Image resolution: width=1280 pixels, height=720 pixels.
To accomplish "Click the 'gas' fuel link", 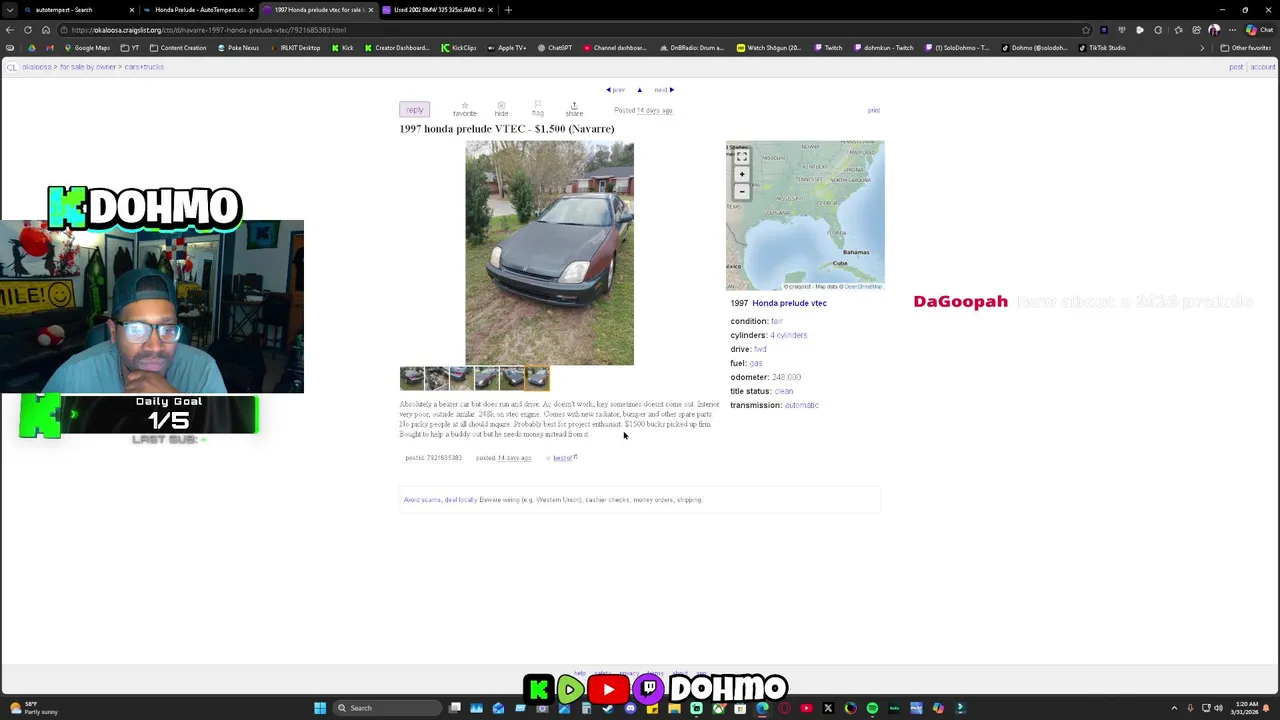I will pos(755,363).
